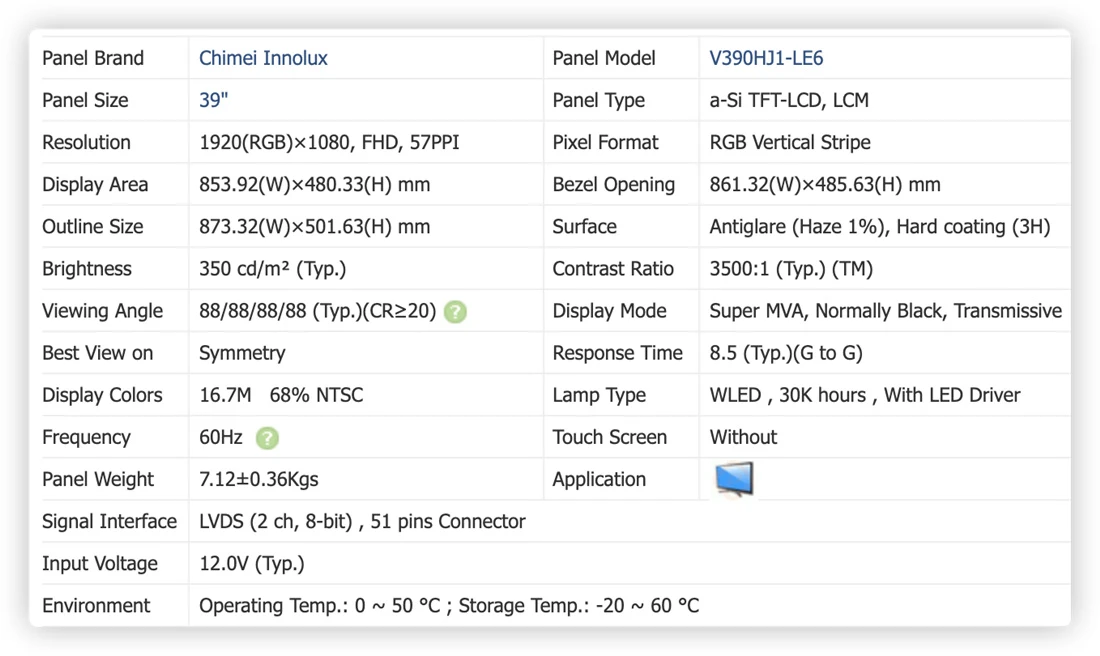Click the '3500:1 (Typ.) (TM)' contrast ratio value
The image size is (1100, 656).
[x=791, y=269]
